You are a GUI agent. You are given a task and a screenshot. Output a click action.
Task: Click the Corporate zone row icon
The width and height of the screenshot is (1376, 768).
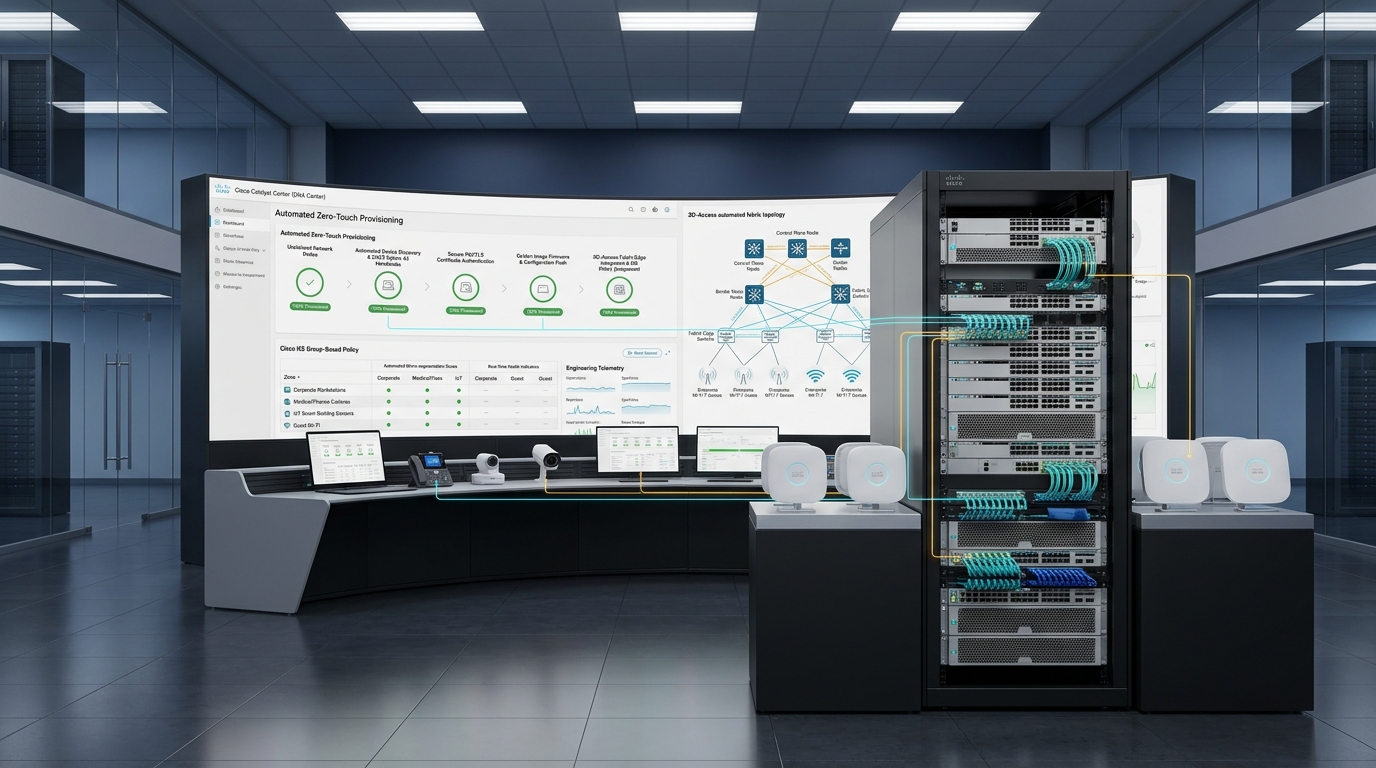pos(287,390)
